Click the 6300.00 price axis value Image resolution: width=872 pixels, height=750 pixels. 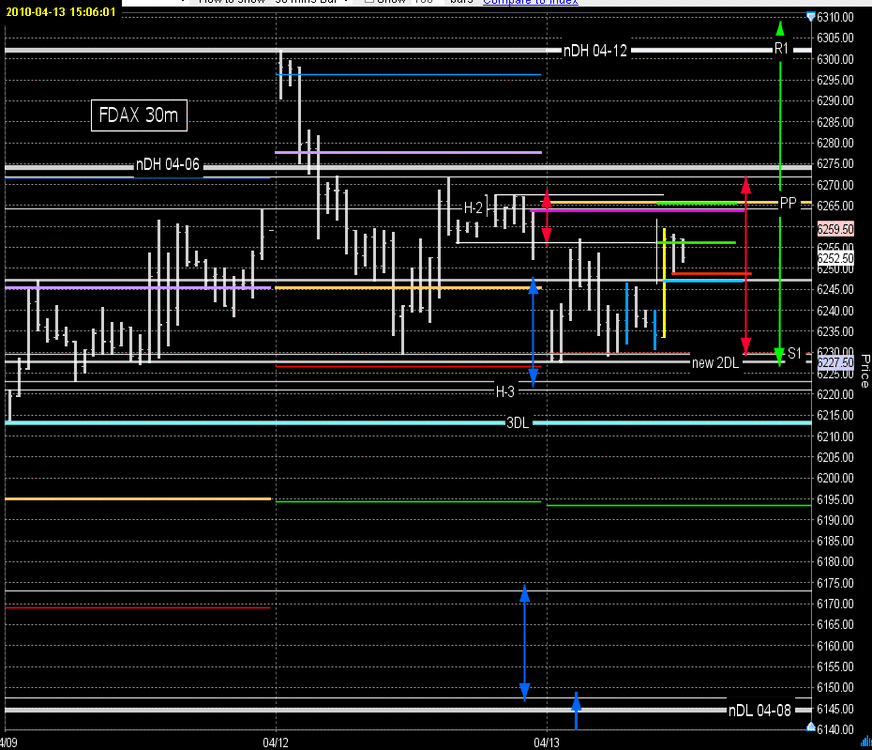[x=835, y=59]
